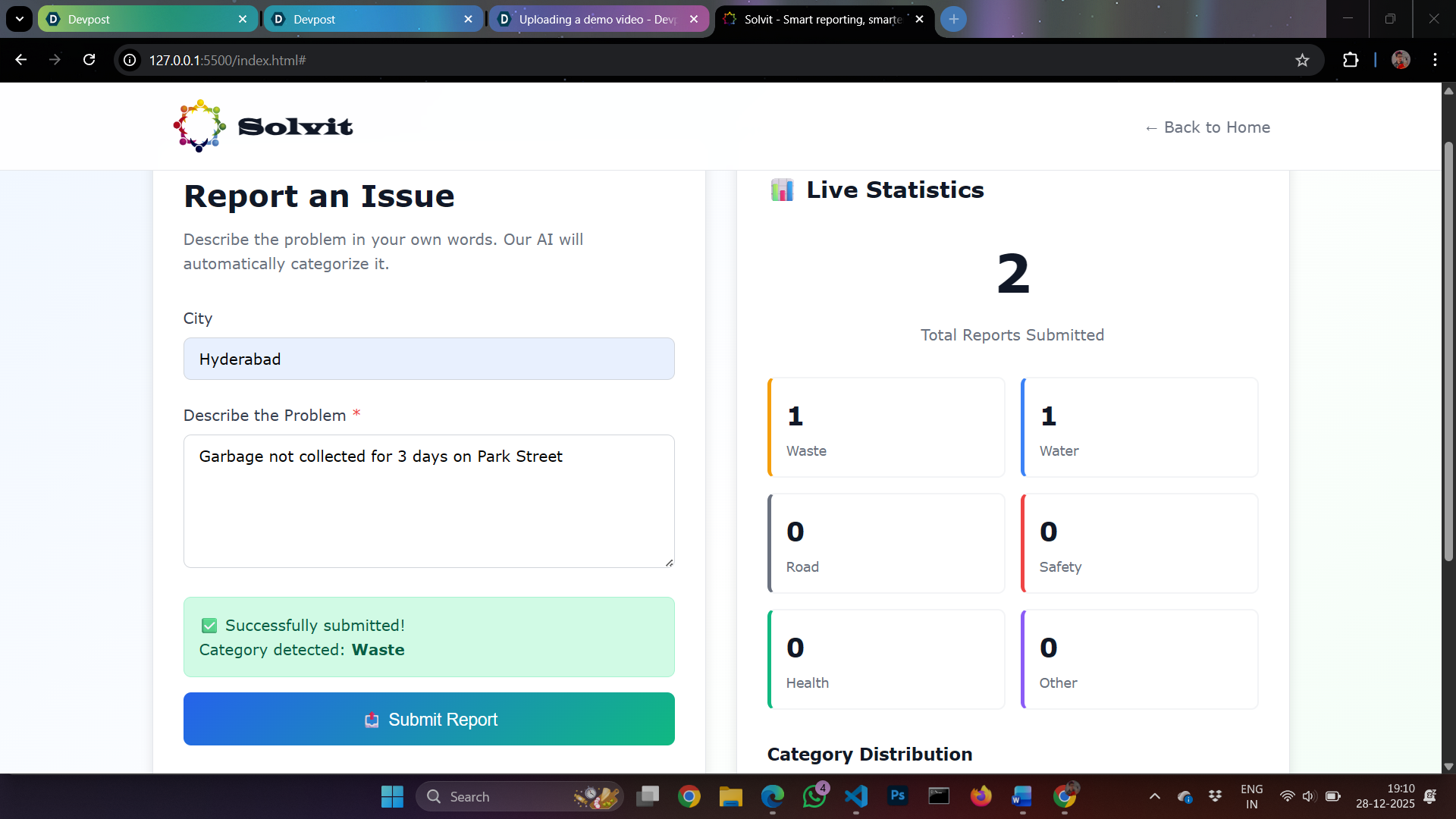Open the clock showing 19:10
This screenshot has height=819, width=1456.
coord(1385,796)
